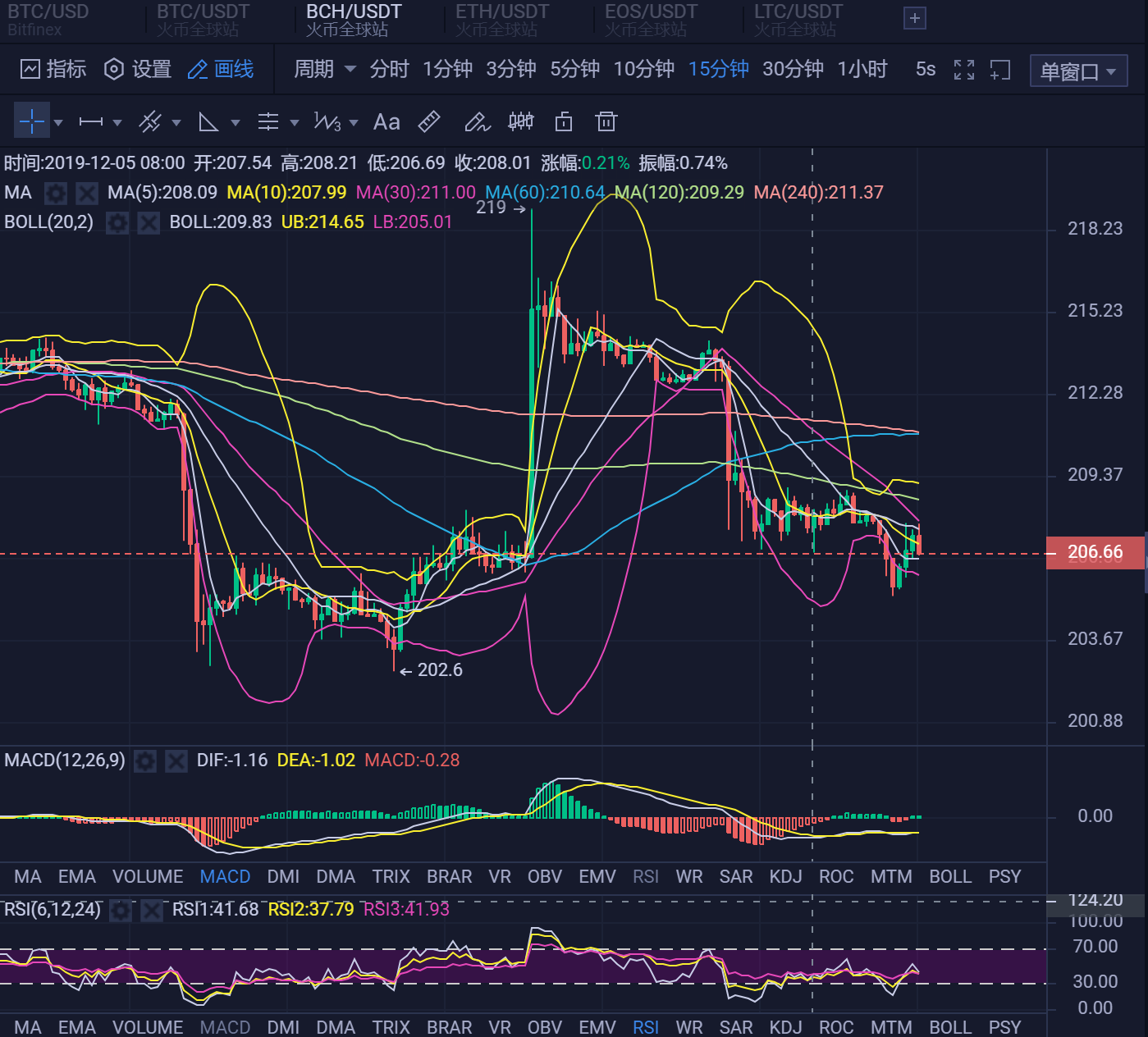Expand the parallel channel tool options arrow
This screenshot has height=1037, width=1148.
coord(176,122)
